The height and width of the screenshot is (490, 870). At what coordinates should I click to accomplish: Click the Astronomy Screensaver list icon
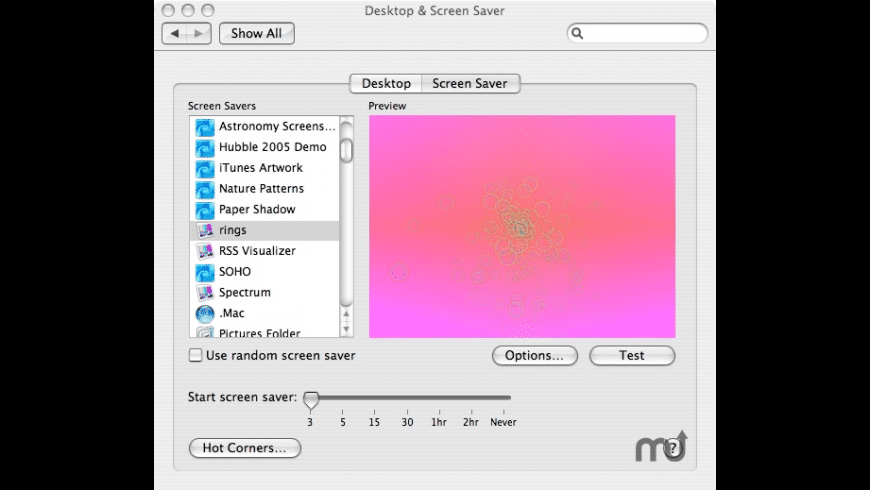[x=205, y=127]
